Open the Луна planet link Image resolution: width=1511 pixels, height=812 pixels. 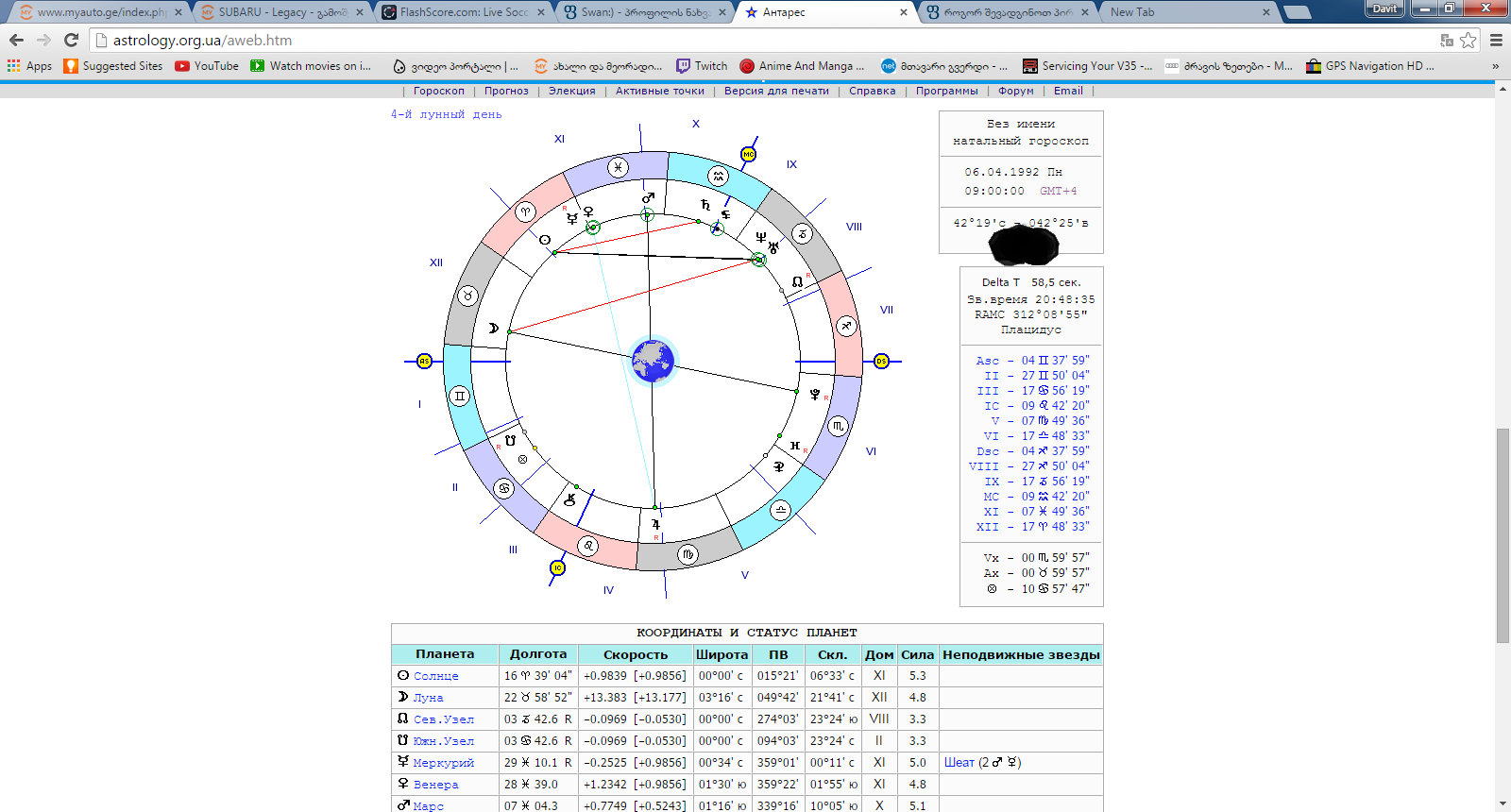tap(428, 698)
